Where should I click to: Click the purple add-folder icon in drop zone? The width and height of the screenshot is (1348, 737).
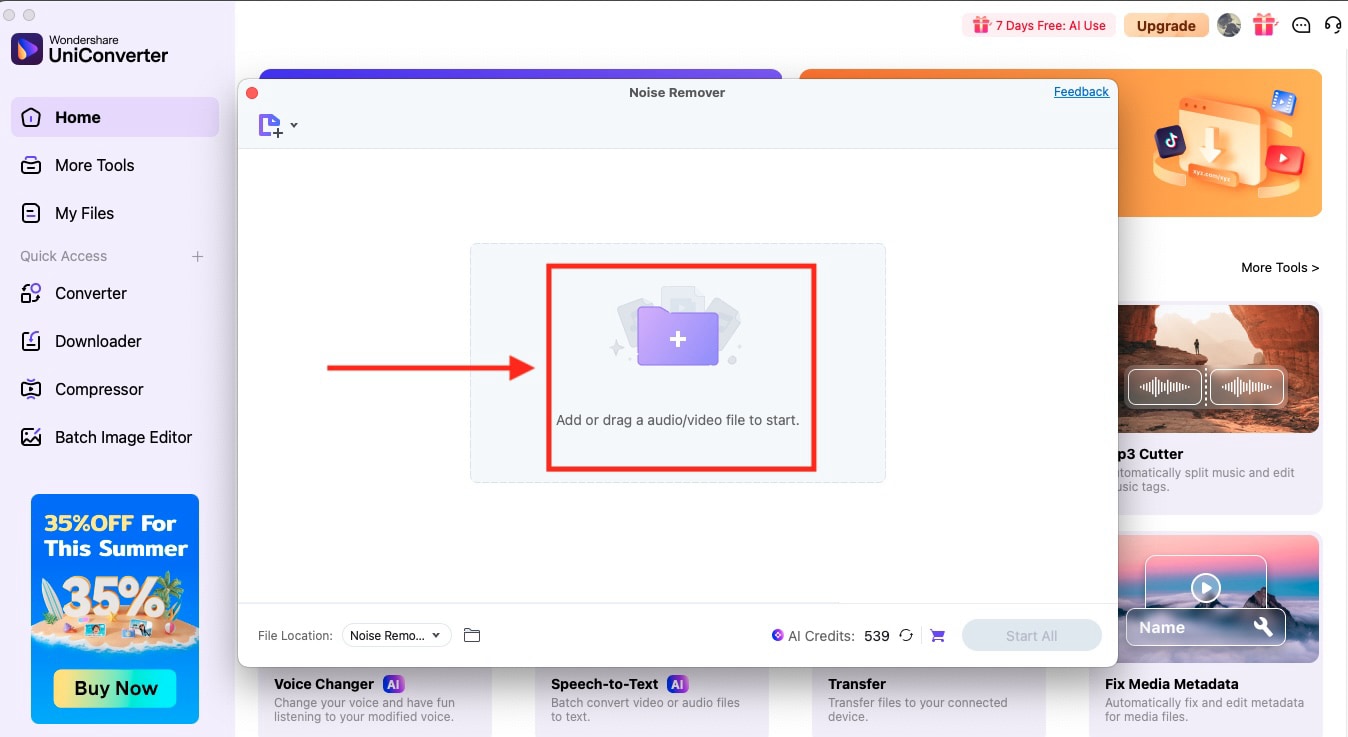click(677, 335)
